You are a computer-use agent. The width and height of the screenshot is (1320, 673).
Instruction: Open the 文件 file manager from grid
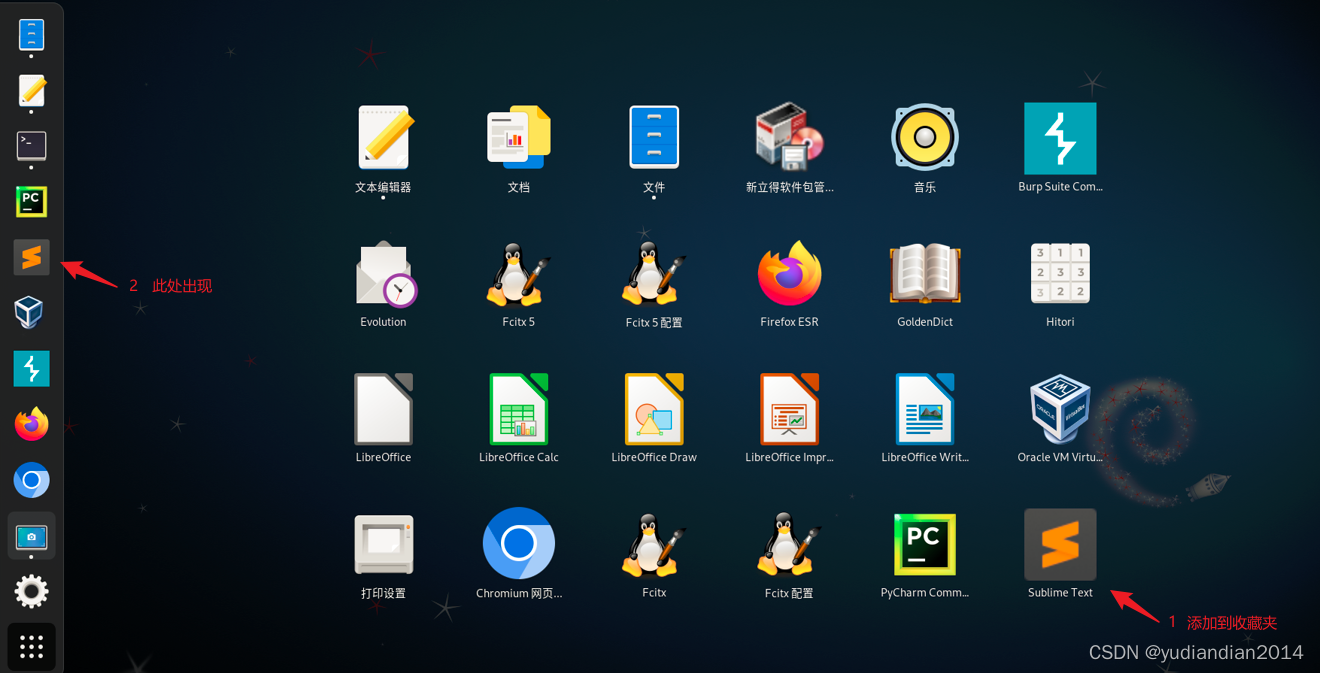pos(654,138)
